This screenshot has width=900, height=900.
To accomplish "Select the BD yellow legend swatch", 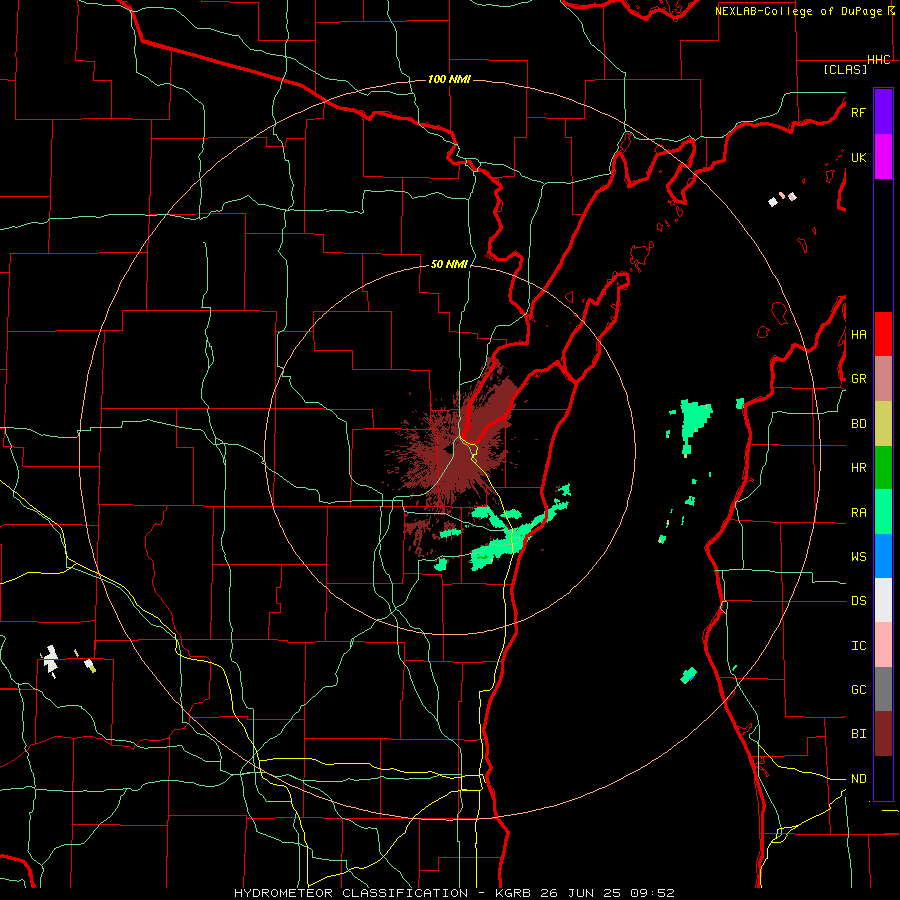I will tap(883, 424).
